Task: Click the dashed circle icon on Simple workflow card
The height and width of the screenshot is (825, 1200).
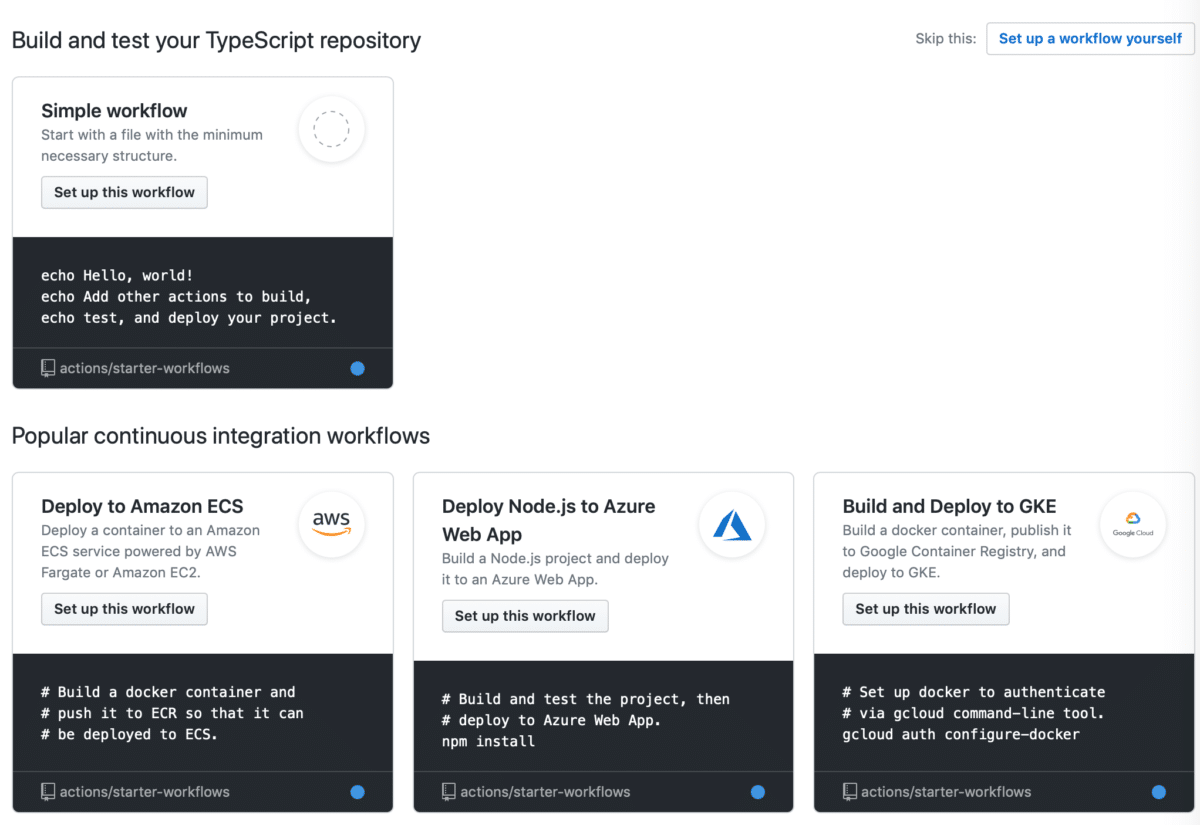Action: point(331,129)
